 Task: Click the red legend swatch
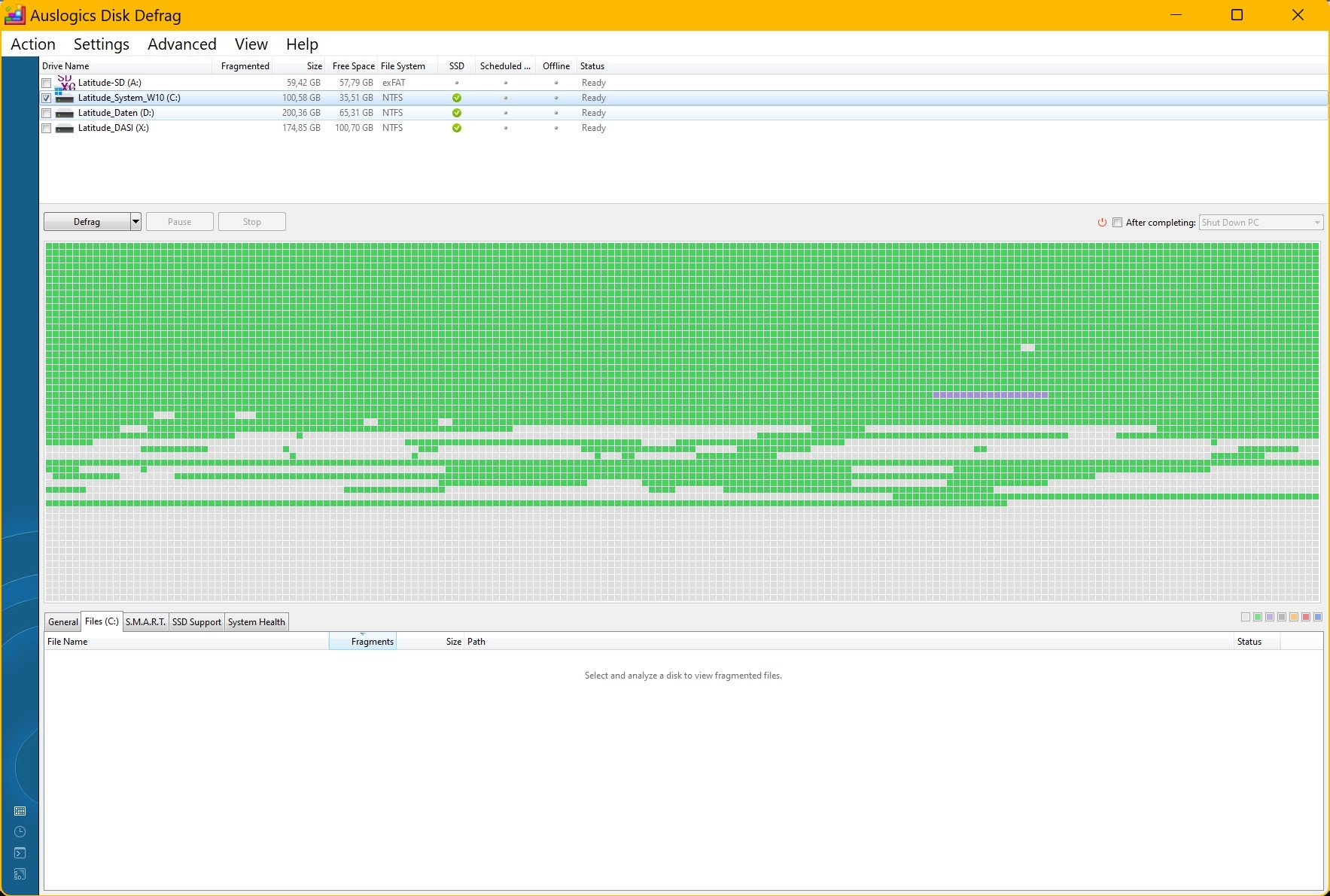click(x=1306, y=617)
